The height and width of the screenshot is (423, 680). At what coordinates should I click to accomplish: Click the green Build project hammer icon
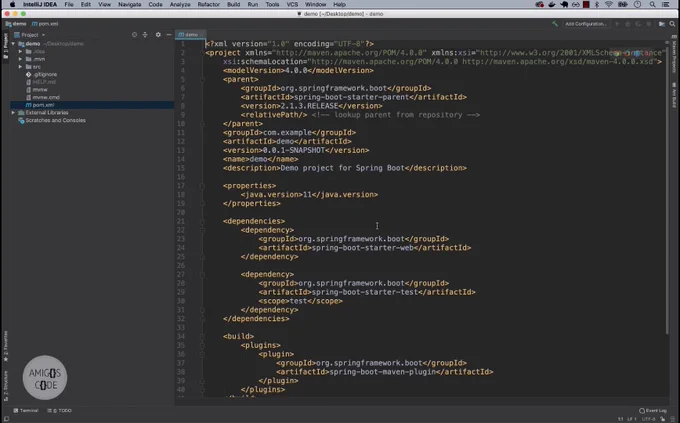(555, 24)
